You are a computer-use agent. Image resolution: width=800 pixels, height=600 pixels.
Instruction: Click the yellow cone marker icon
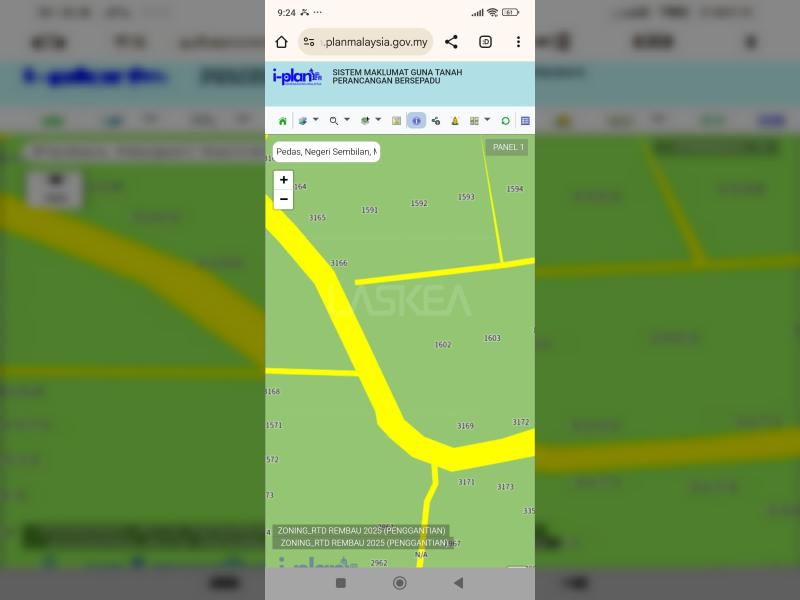pyautogui.click(x=454, y=121)
